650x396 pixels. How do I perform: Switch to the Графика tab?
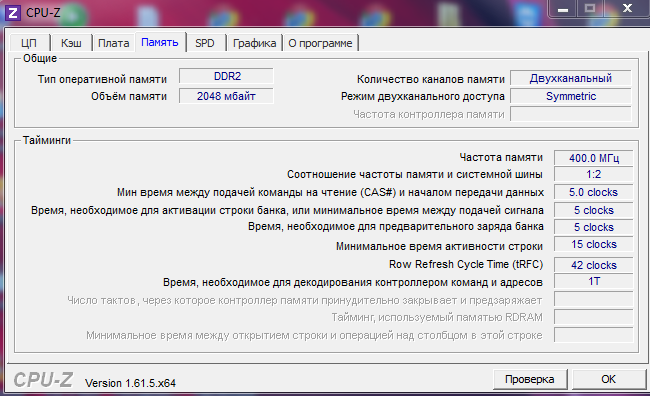[255, 43]
